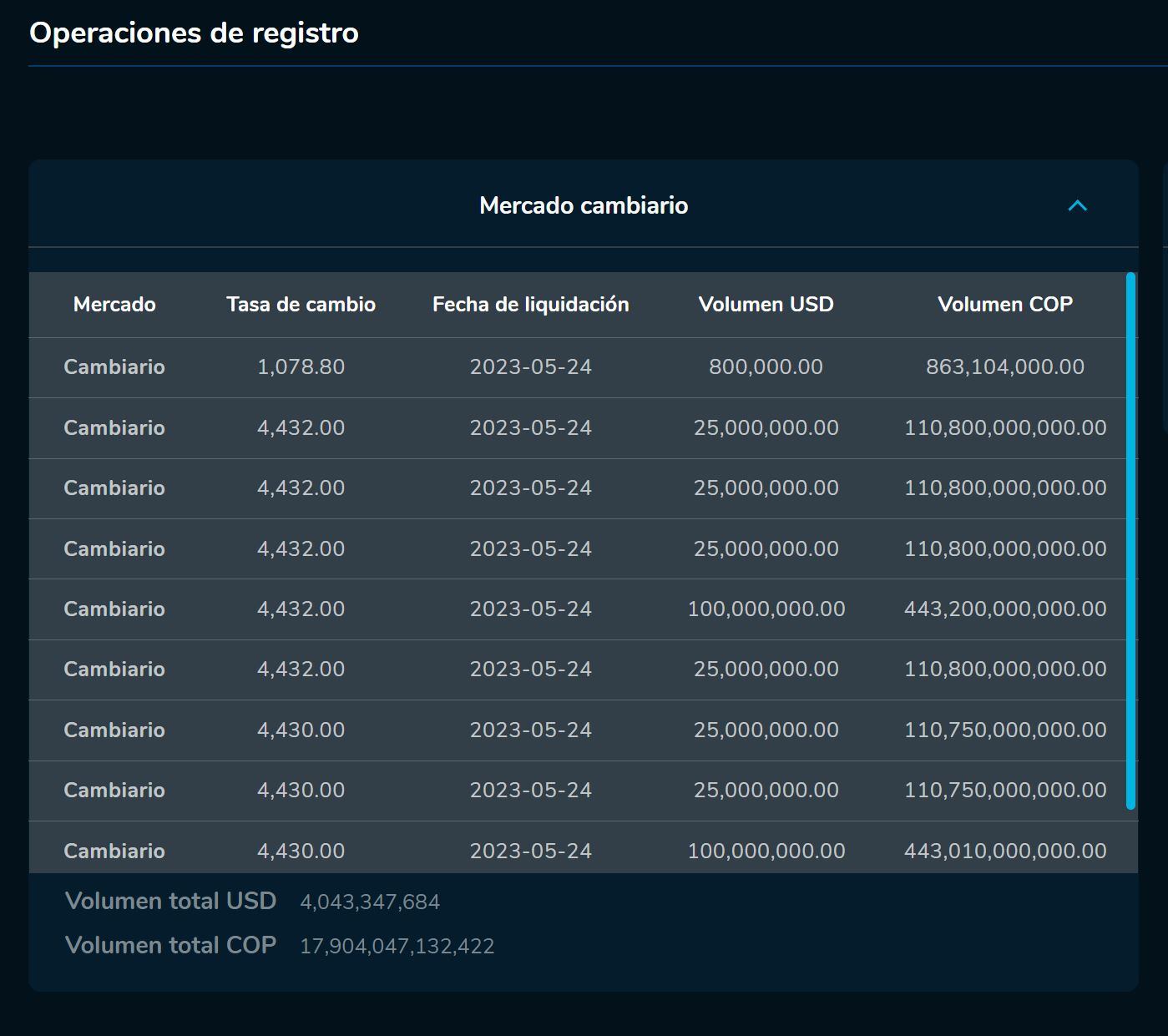
Task: Select the 17,904,047,132,422 total COP value
Action: pos(397,947)
